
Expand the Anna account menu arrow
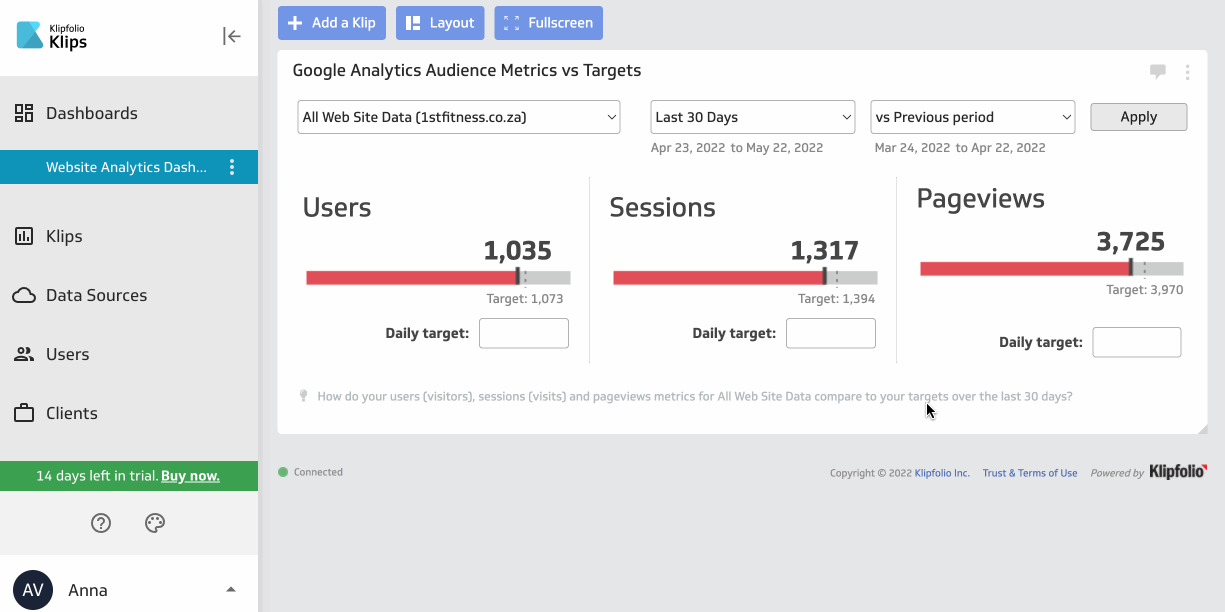(x=231, y=590)
